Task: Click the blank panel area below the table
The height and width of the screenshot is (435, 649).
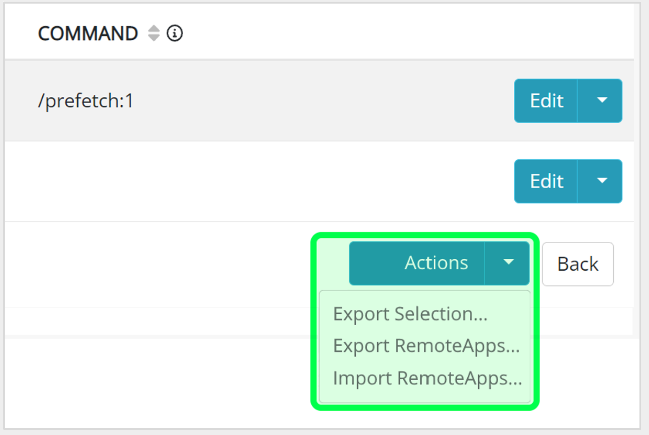Action: tap(160, 385)
